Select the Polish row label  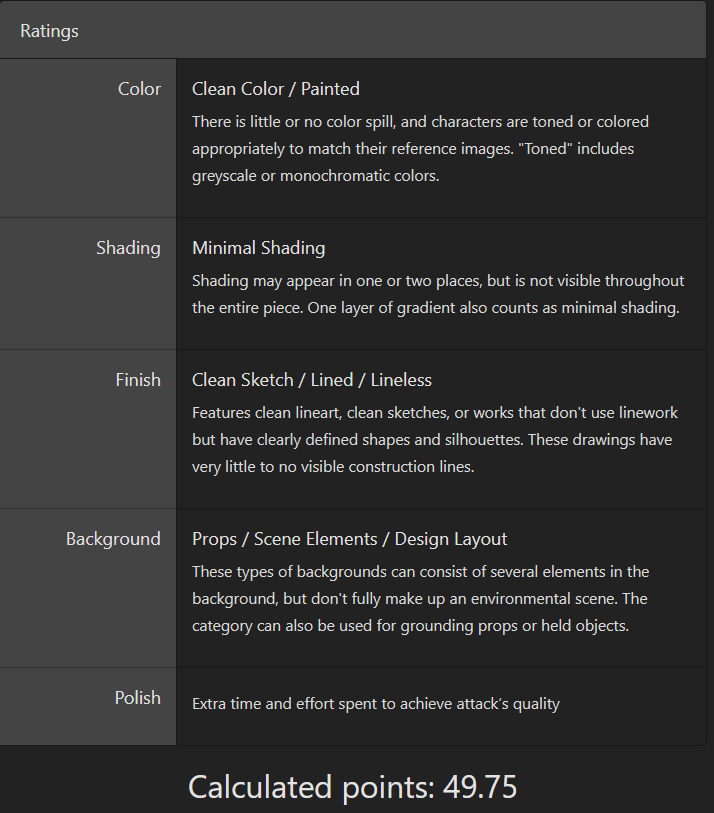(137, 698)
